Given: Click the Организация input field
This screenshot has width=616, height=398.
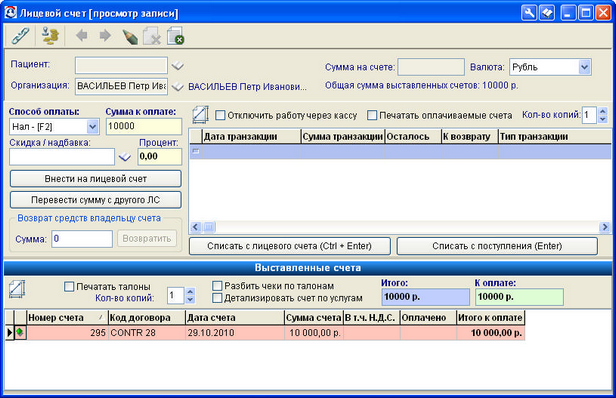Looking at the screenshot, I should tap(121, 86).
